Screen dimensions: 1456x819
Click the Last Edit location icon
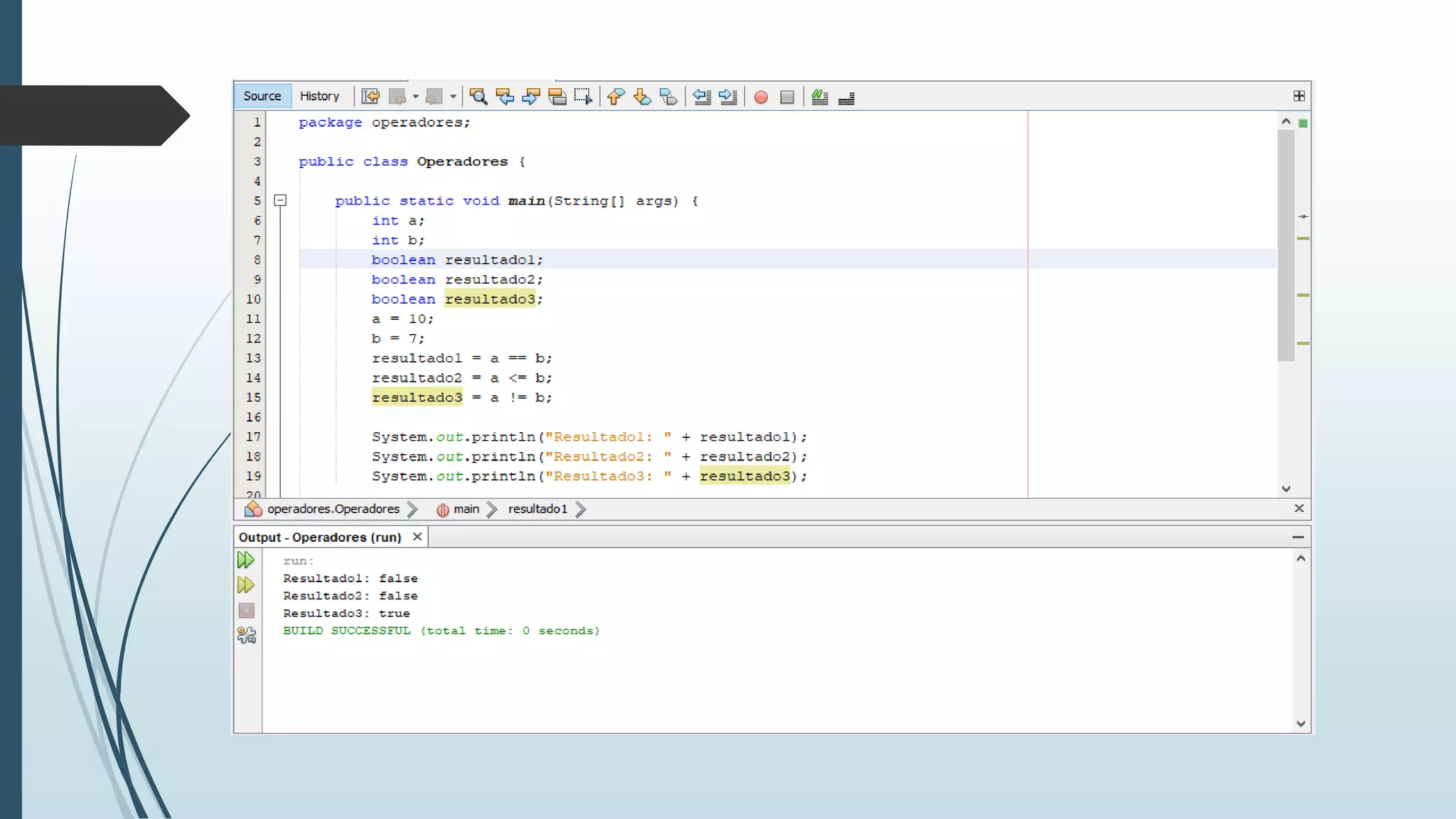tap(370, 97)
